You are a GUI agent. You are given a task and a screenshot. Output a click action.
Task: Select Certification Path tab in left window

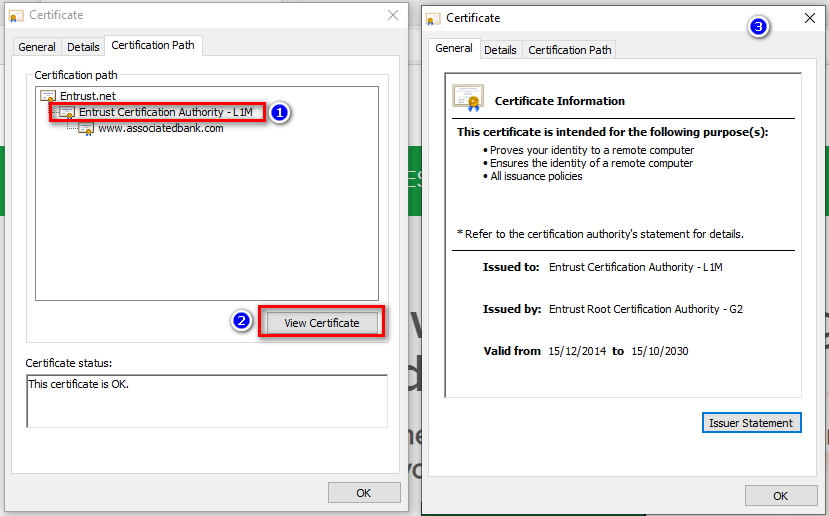pyautogui.click(x=153, y=45)
